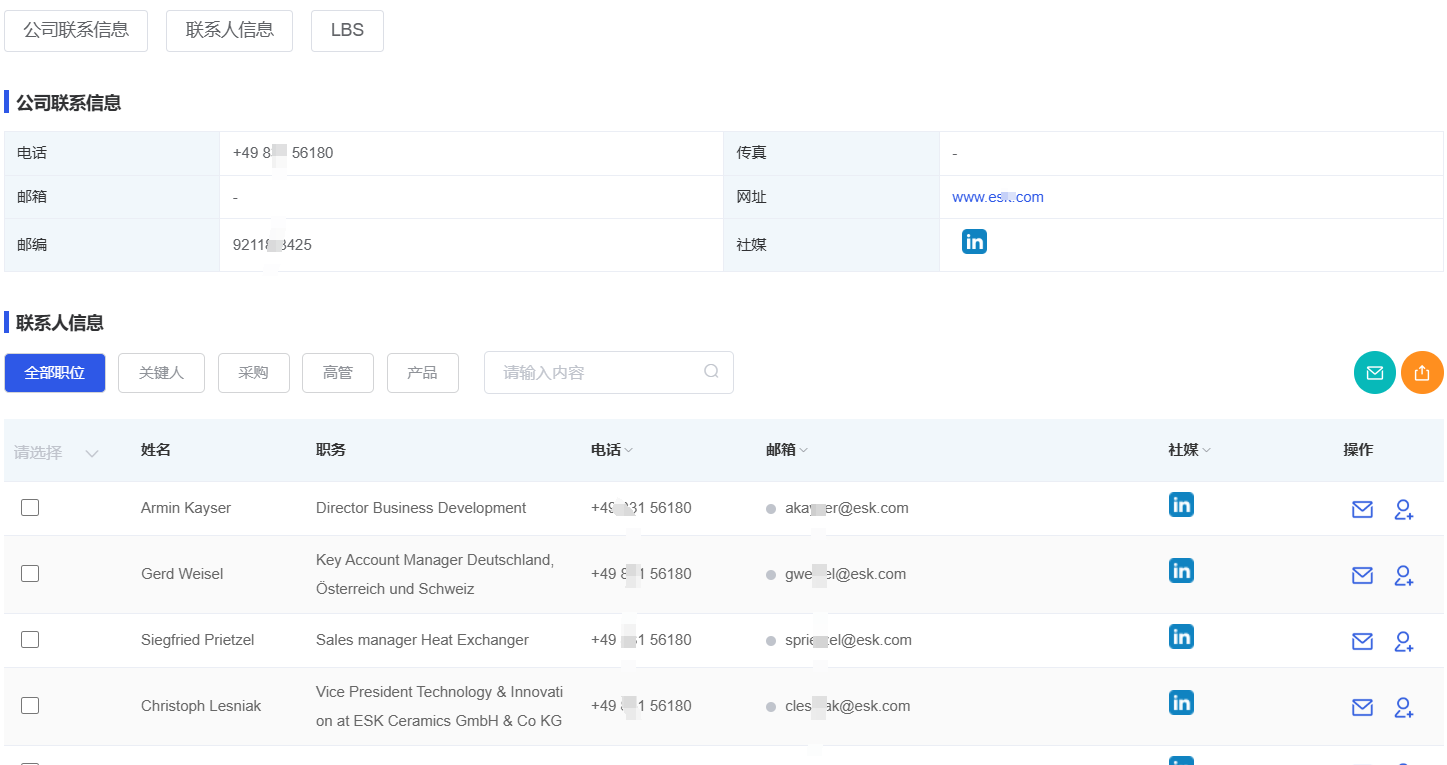
Task: Filter contacts by 关键人 button
Action: 161,373
